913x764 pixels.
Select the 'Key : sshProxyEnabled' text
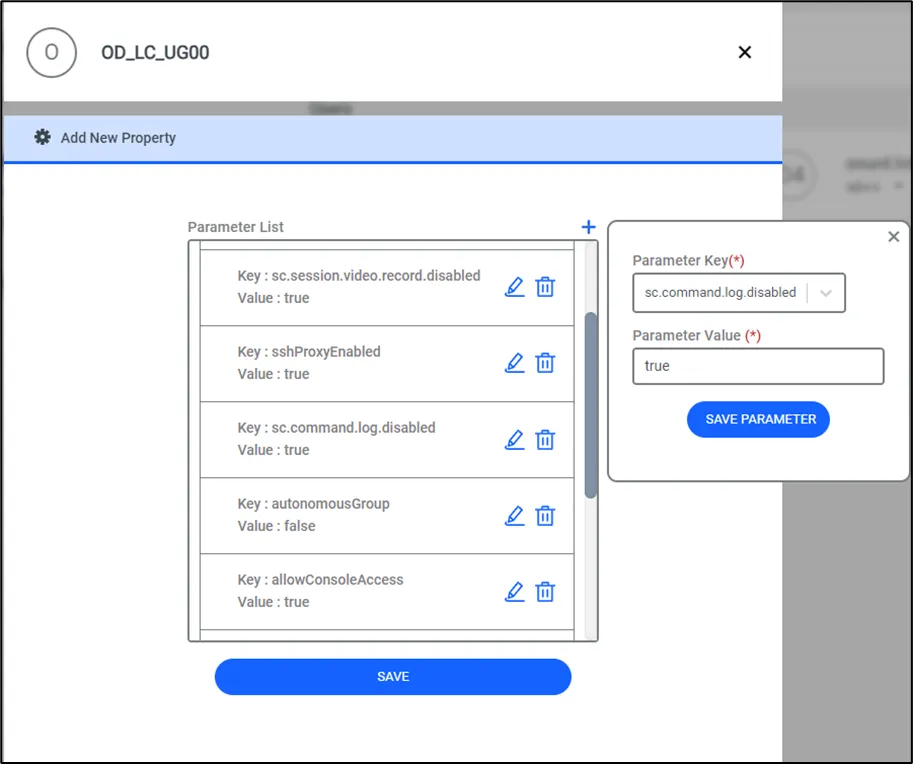(309, 352)
